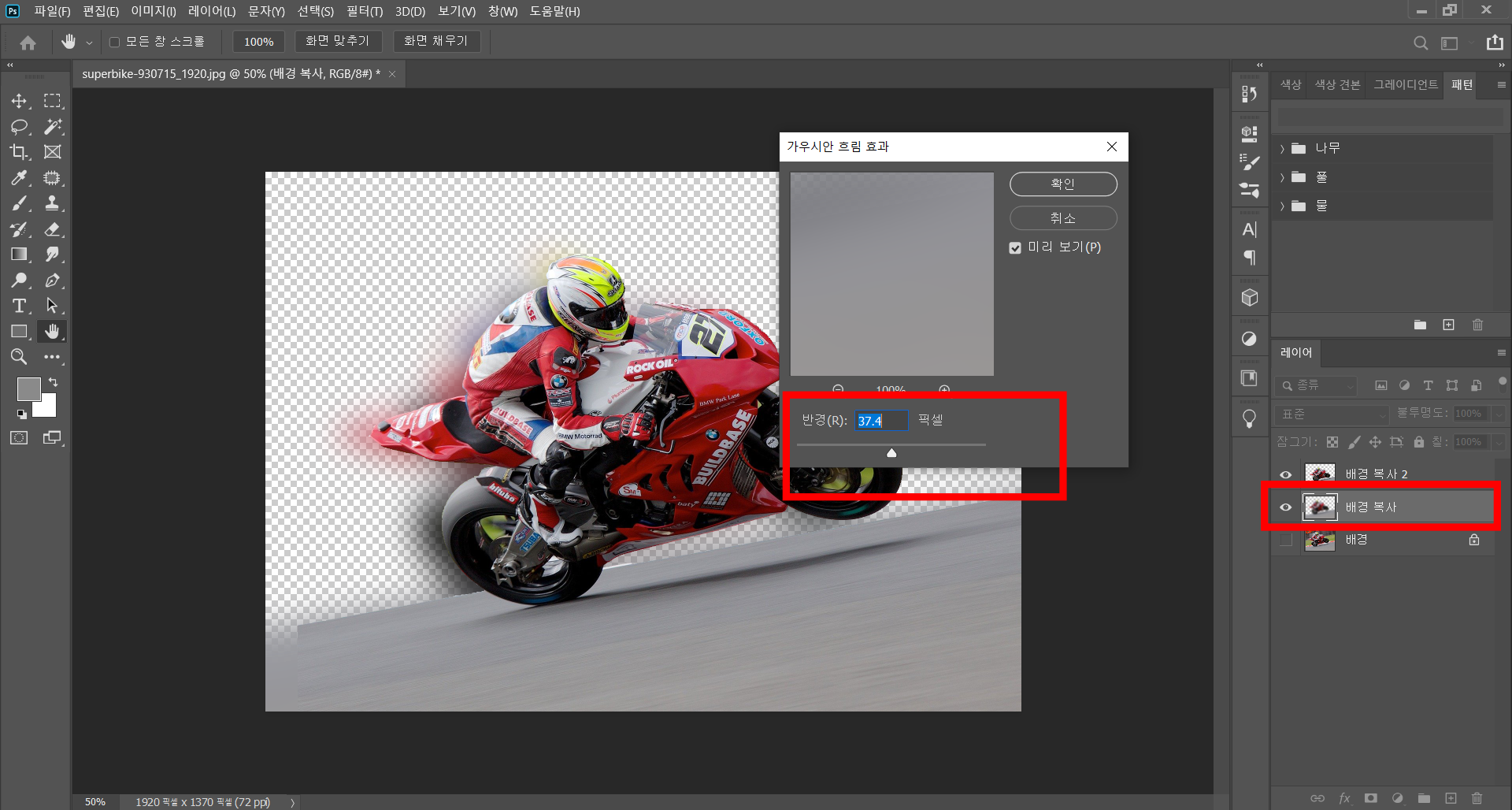Switch to the 그레이디언트 tab

[1406, 84]
